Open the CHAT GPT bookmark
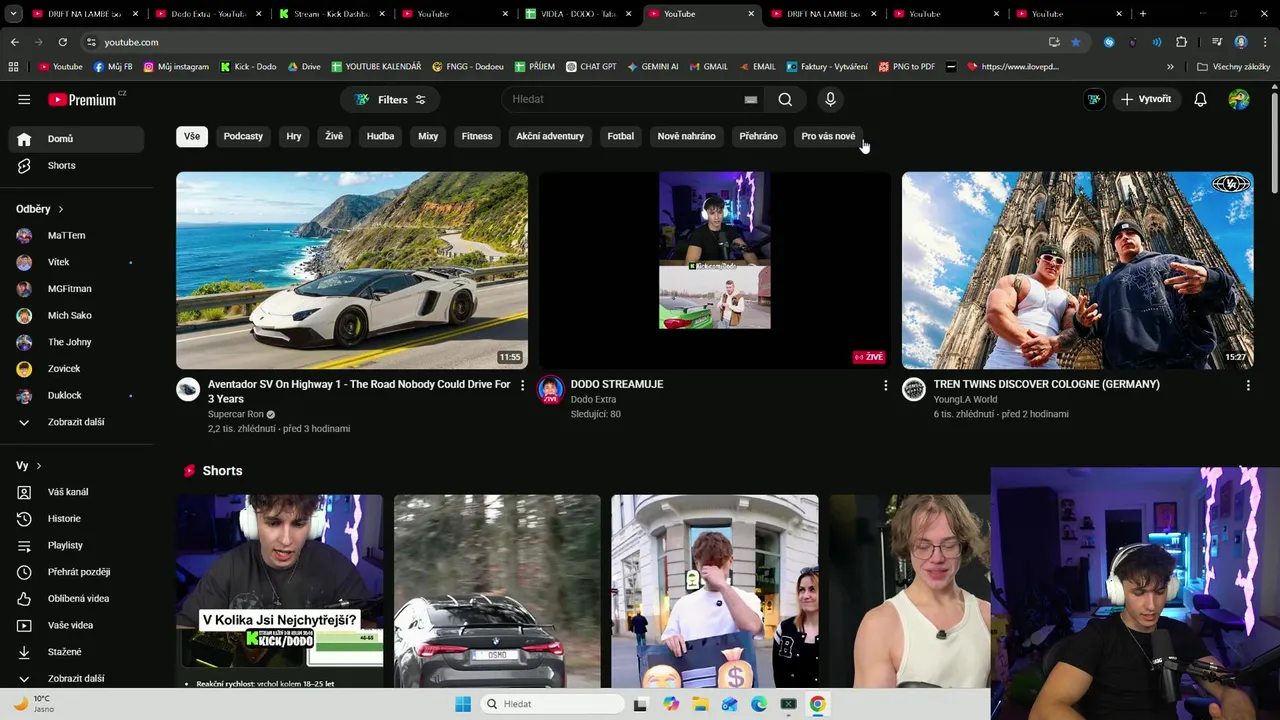 pos(590,67)
